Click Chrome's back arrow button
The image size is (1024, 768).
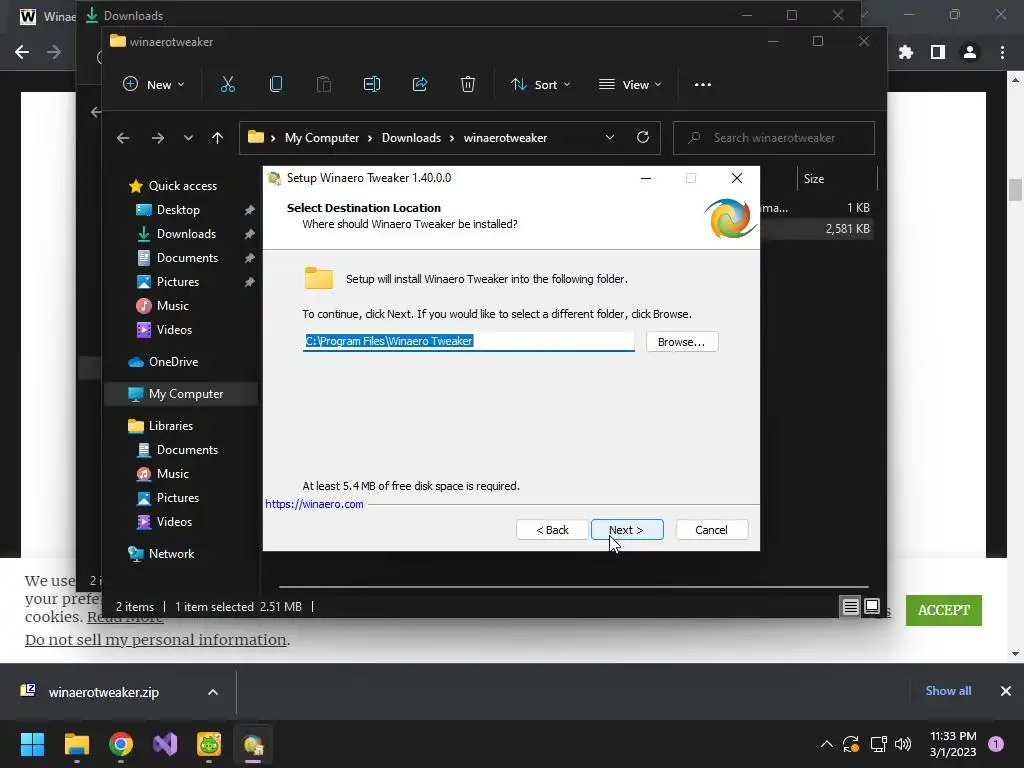click(x=22, y=52)
